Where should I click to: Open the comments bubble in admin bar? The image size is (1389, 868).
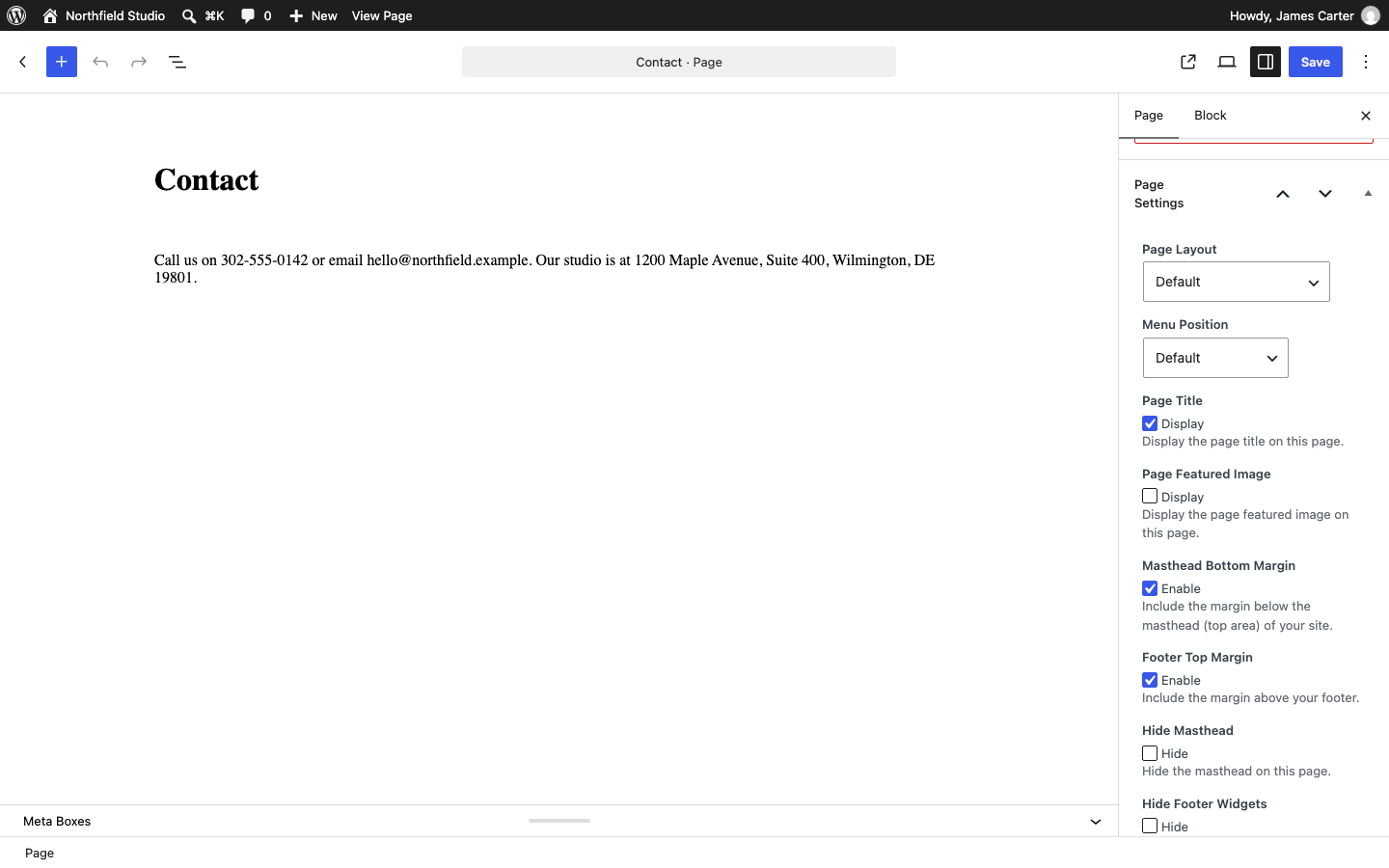[256, 15]
